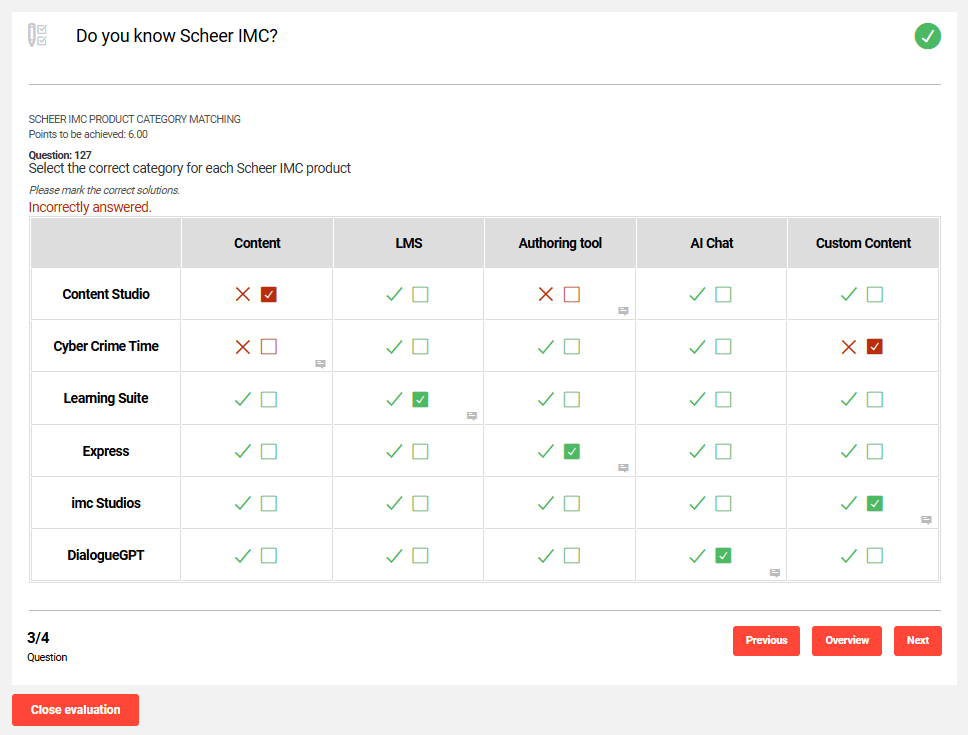Toggle Express LMS checkbox

(420, 451)
